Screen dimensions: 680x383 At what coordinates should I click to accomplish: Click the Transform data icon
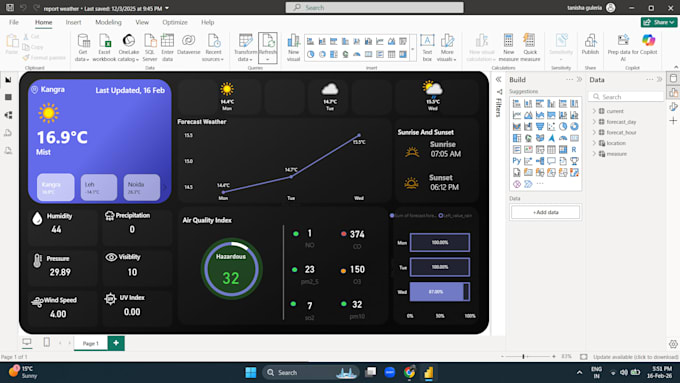point(245,41)
